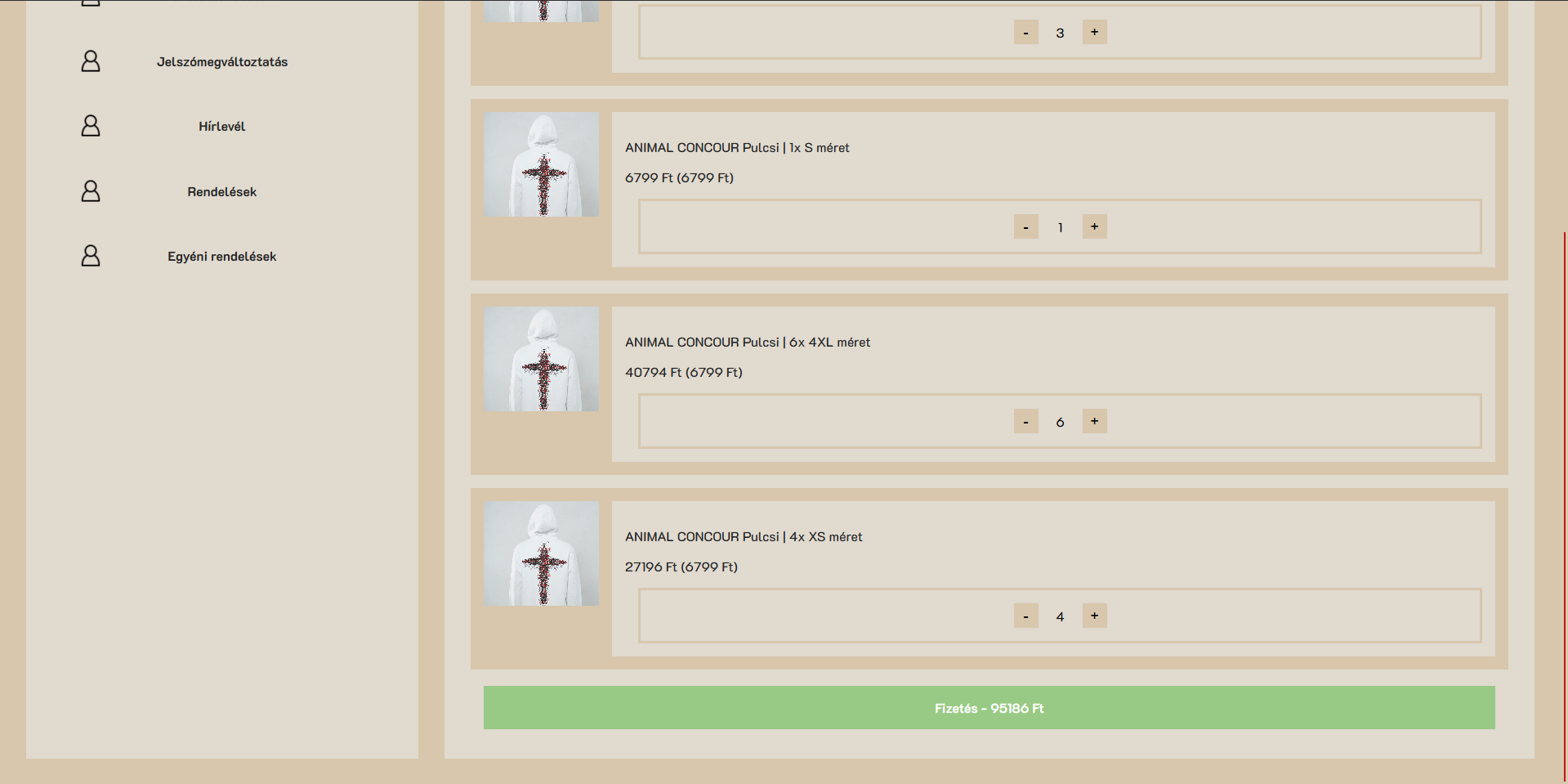Click the user icon beside Hírlevél

91,126
